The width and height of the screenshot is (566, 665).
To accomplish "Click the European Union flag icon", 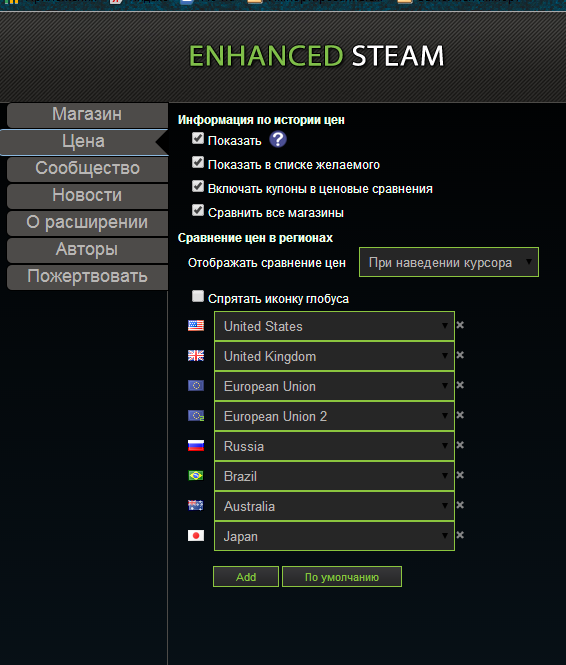I will coord(196,386).
